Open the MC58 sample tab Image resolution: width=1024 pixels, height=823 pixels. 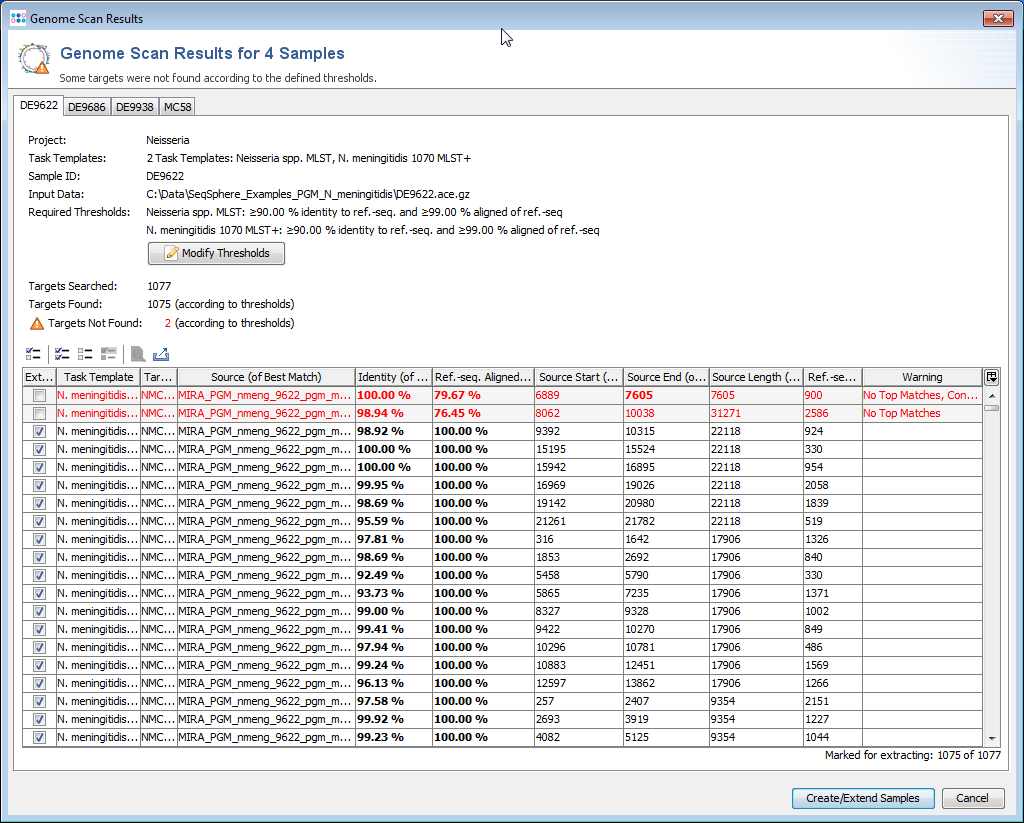point(177,107)
